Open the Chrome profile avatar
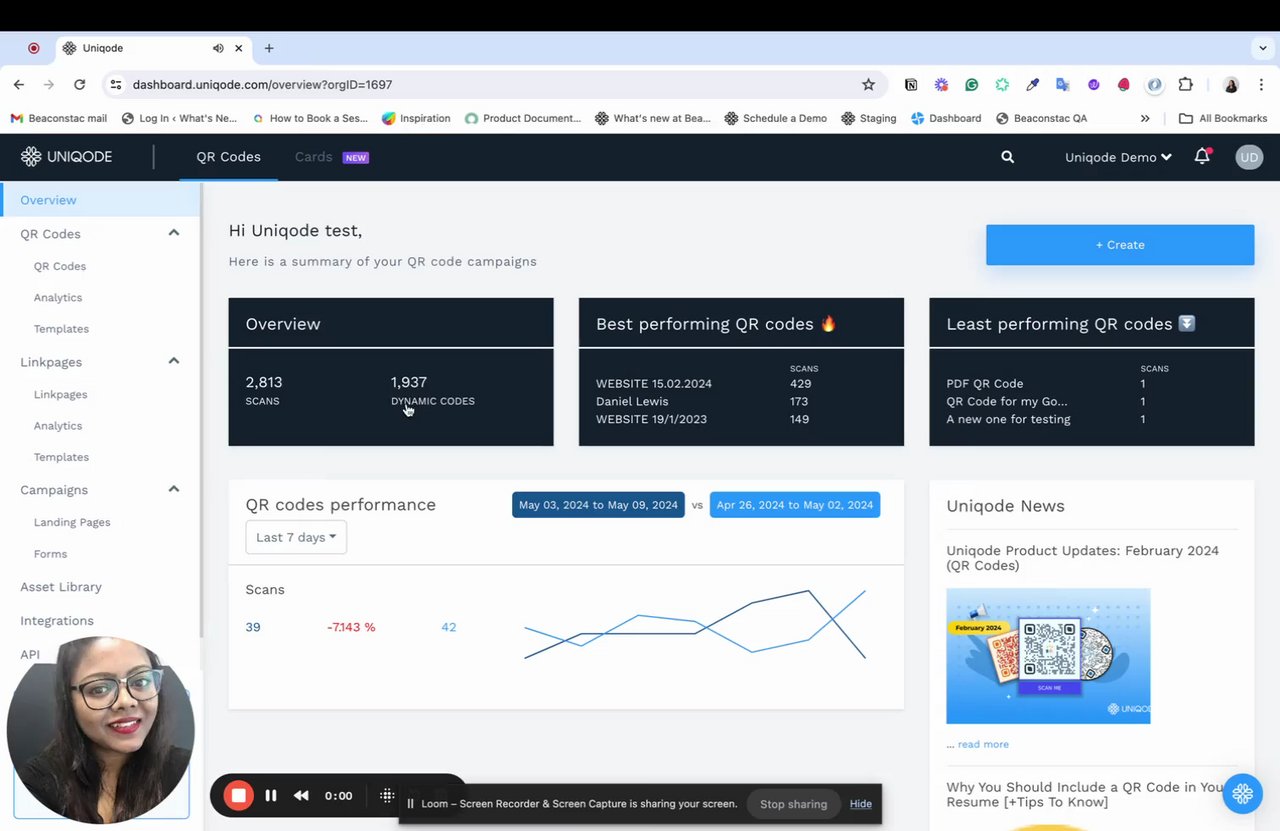Image resolution: width=1280 pixels, height=831 pixels. (x=1231, y=85)
